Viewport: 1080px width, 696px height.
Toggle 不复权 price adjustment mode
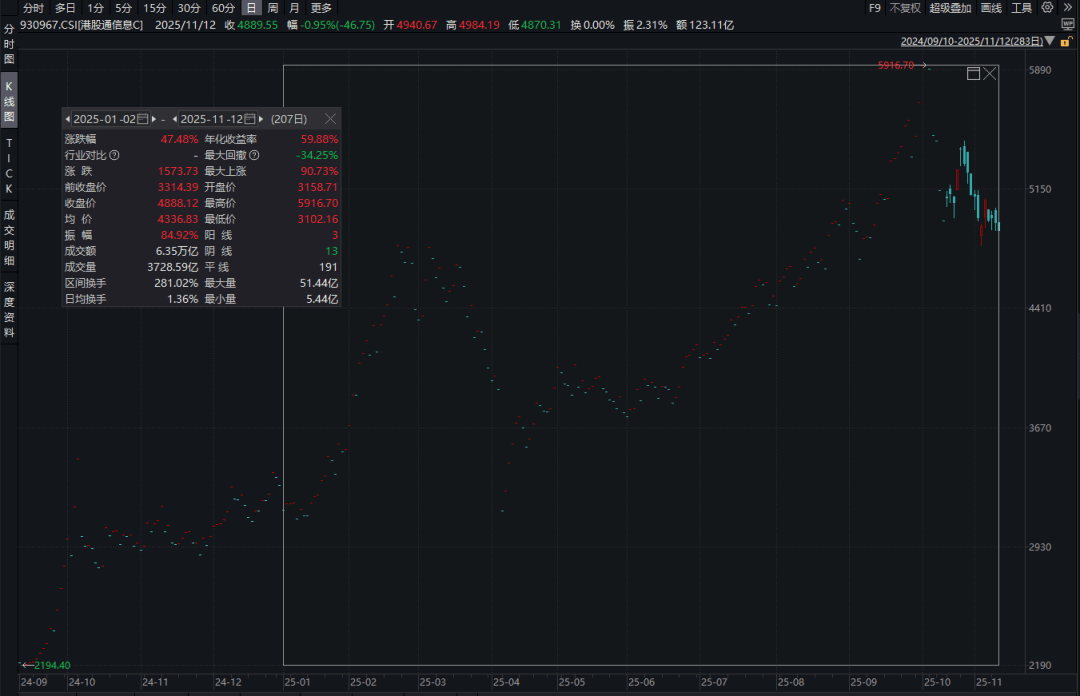pos(904,8)
